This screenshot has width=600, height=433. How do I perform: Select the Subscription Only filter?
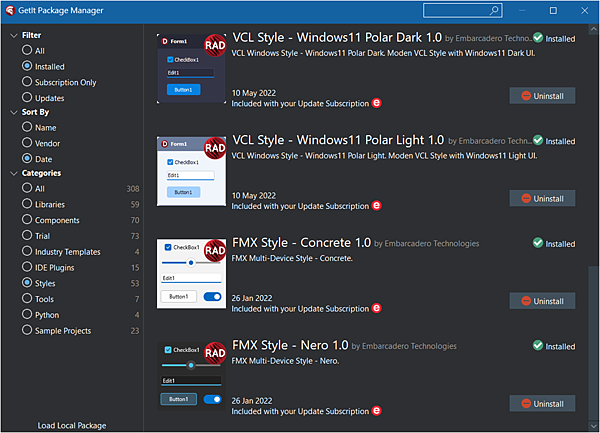tap(27, 81)
